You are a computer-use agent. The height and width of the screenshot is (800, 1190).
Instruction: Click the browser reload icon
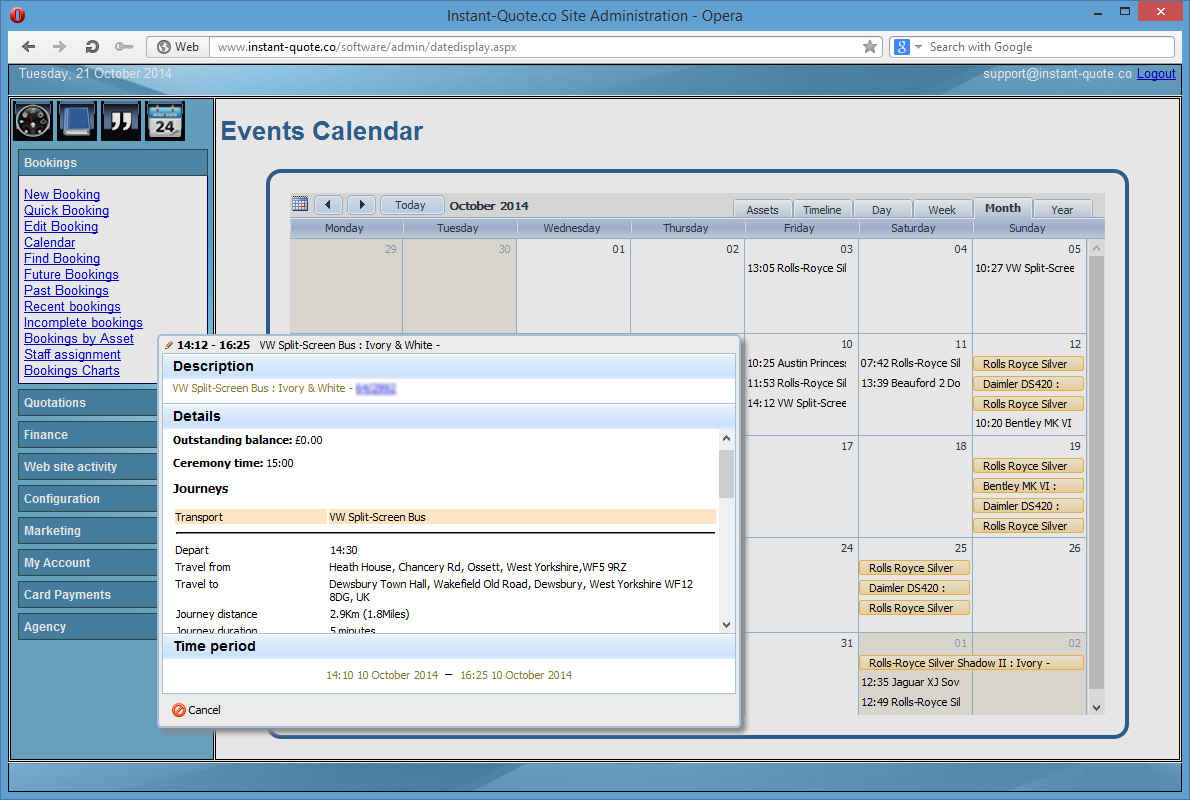(x=92, y=47)
